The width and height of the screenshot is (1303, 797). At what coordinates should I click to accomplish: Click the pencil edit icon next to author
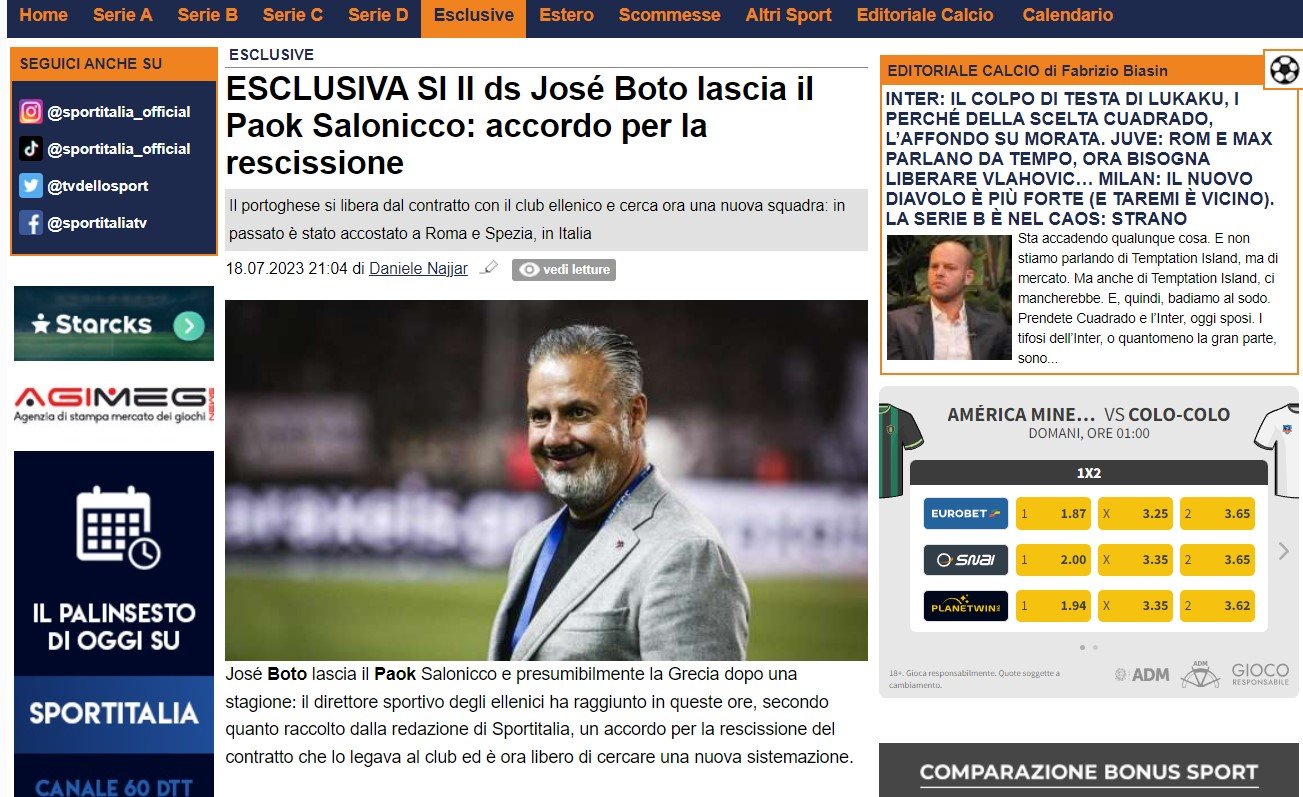point(489,268)
